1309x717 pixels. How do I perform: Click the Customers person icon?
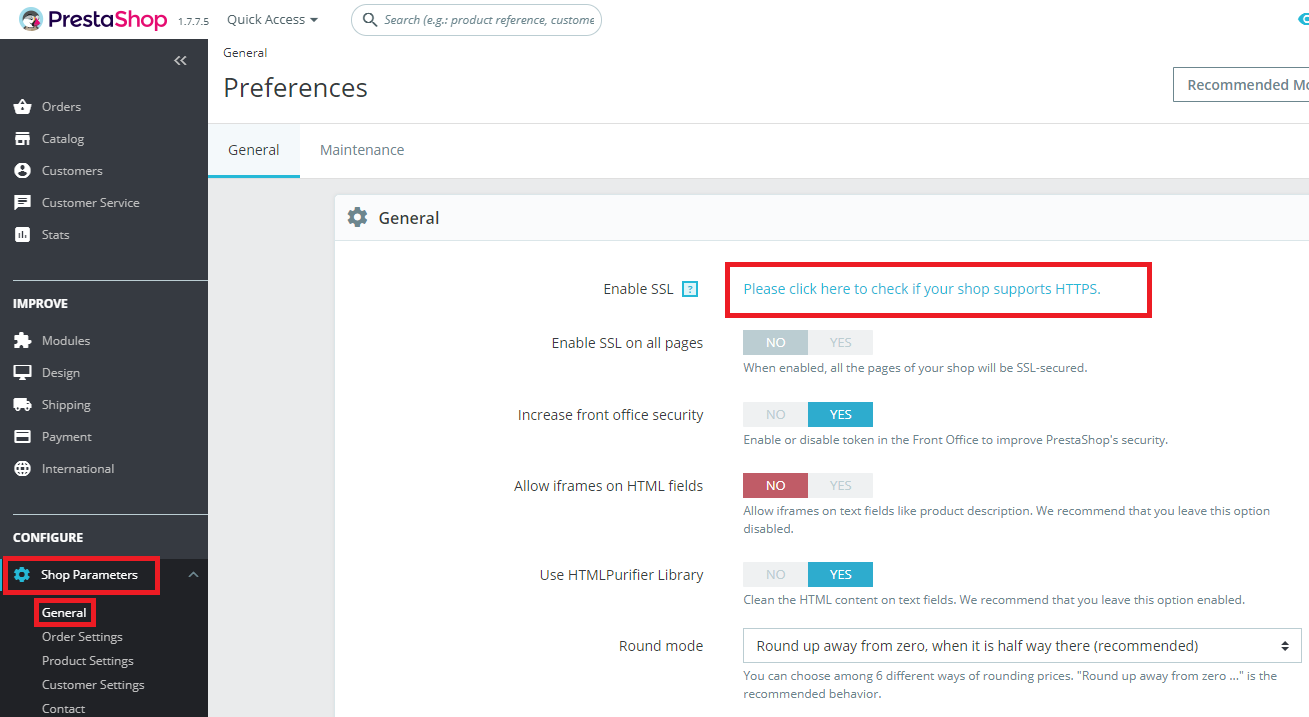point(22,171)
